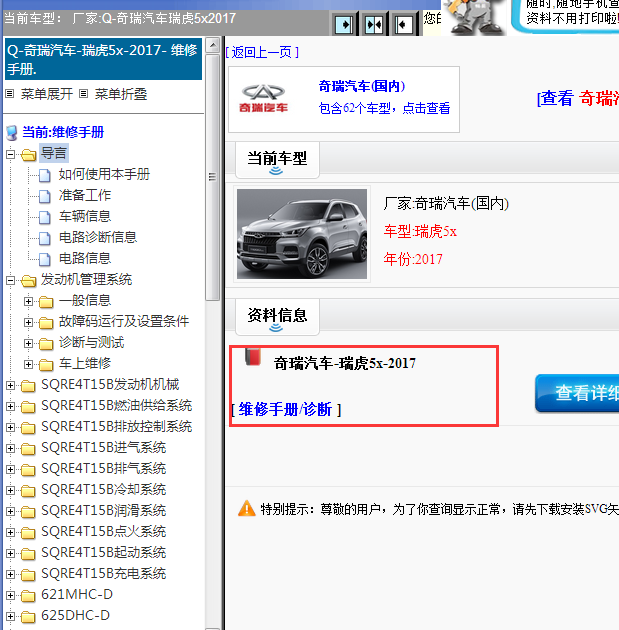Click the Tiggo 5x car photo
Screen dimensions: 619x630
302,234
